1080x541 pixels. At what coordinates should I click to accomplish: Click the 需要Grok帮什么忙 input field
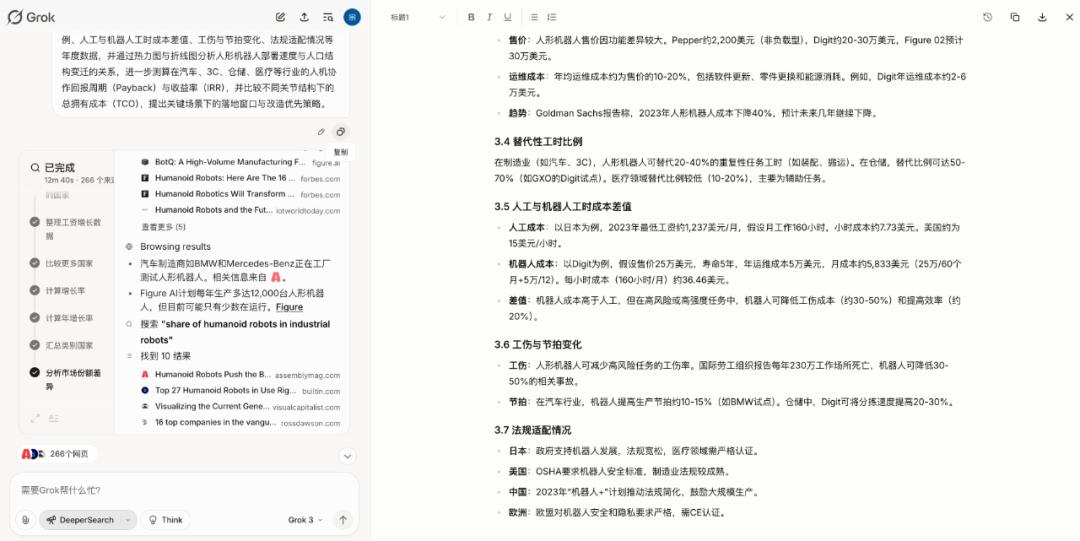(180, 490)
